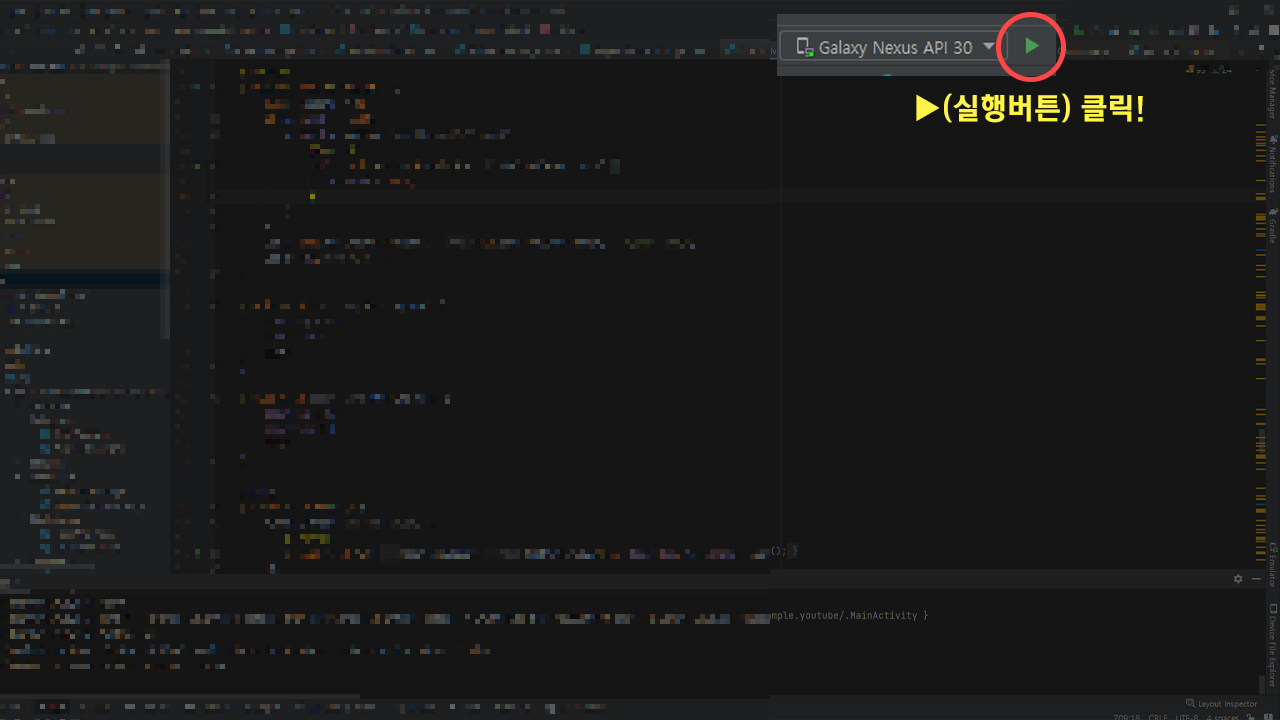The height and width of the screenshot is (720, 1280).
Task: Hide the bottom Run panel
Action: tap(1255, 579)
